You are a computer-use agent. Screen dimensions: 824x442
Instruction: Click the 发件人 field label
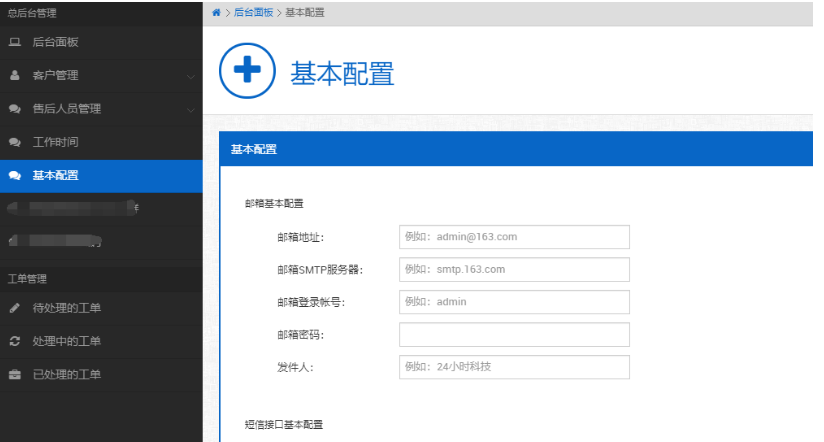click(295, 367)
